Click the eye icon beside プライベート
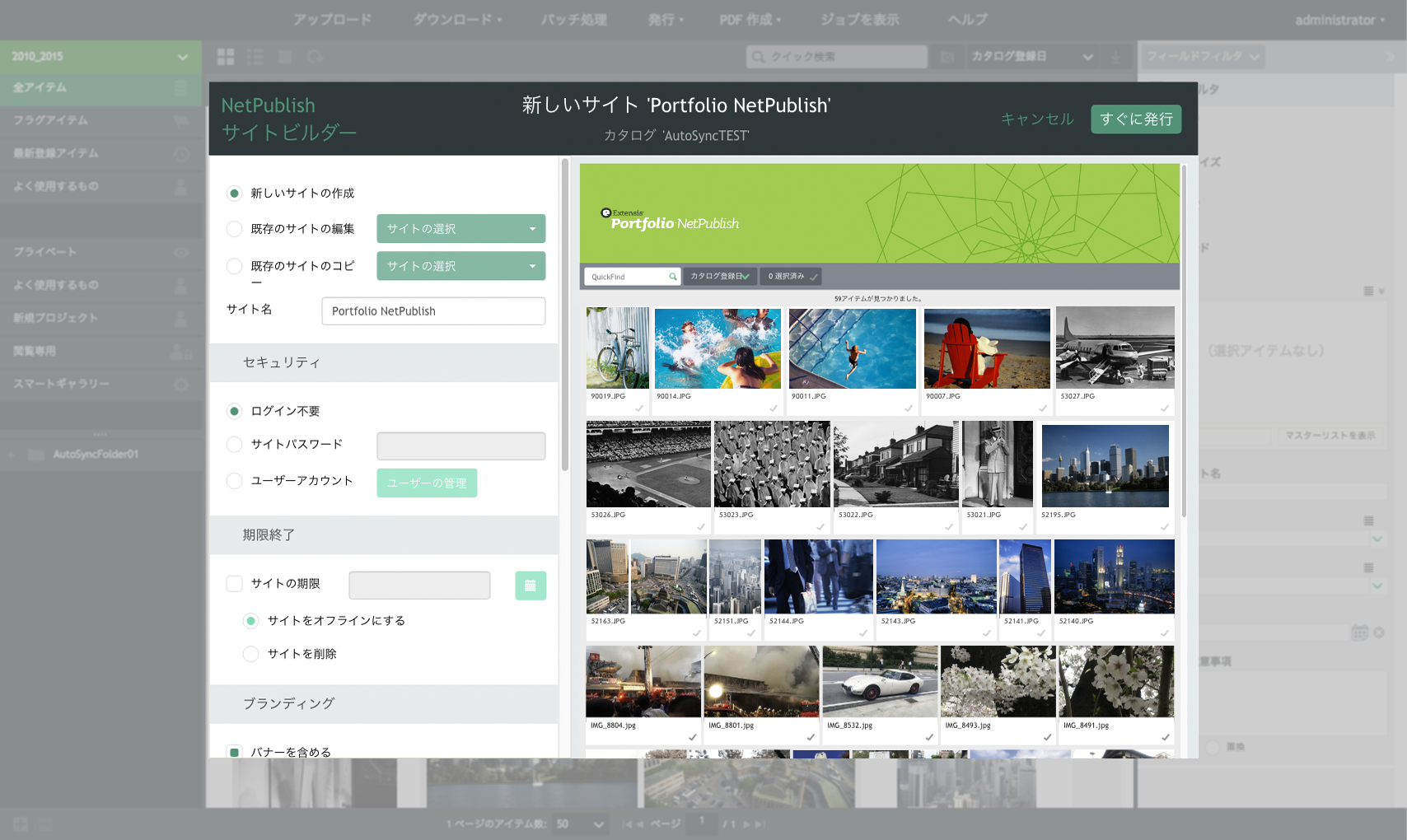 pos(181,252)
